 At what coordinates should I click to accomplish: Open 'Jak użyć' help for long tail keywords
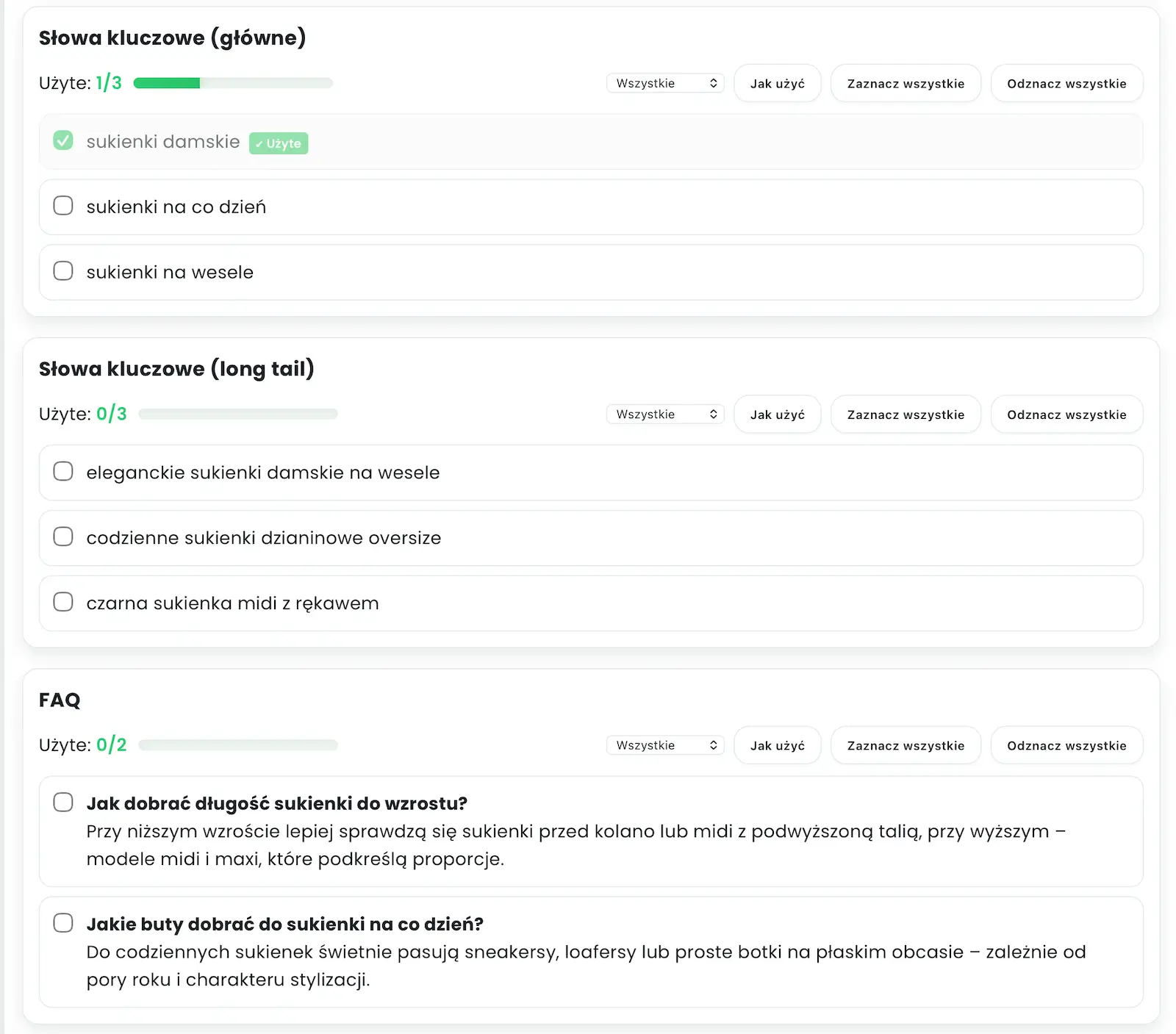(x=777, y=414)
